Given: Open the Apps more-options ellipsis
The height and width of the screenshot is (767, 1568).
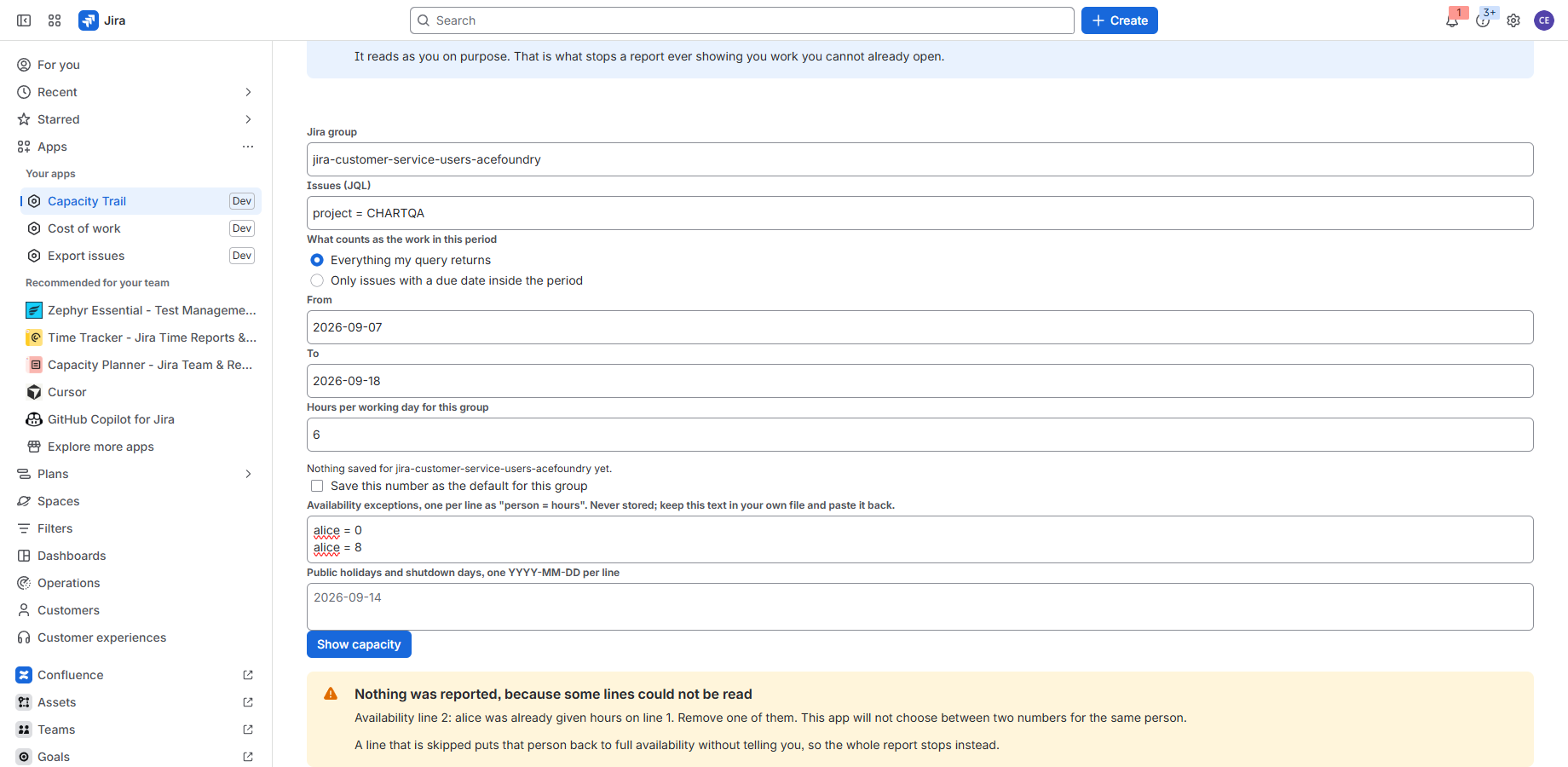Looking at the screenshot, I should (x=248, y=147).
